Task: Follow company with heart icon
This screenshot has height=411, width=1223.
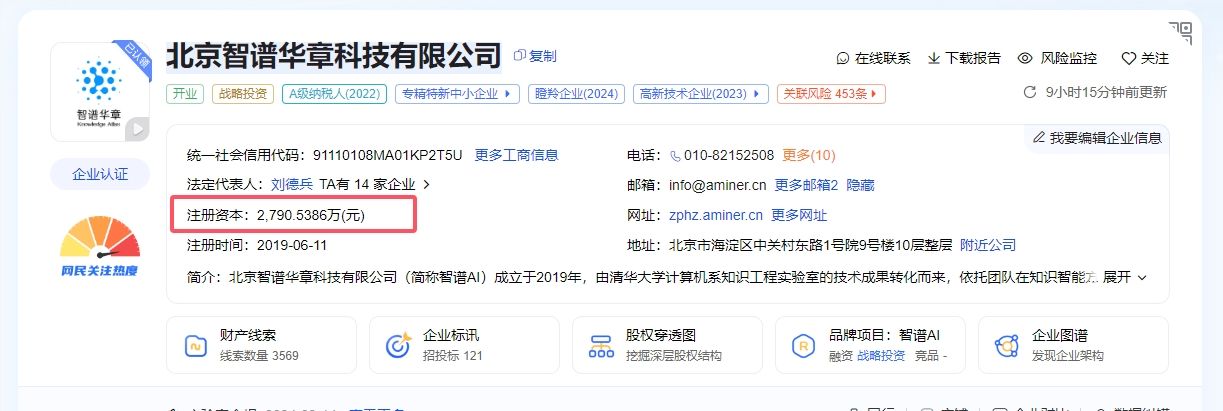Action: tap(1129, 58)
